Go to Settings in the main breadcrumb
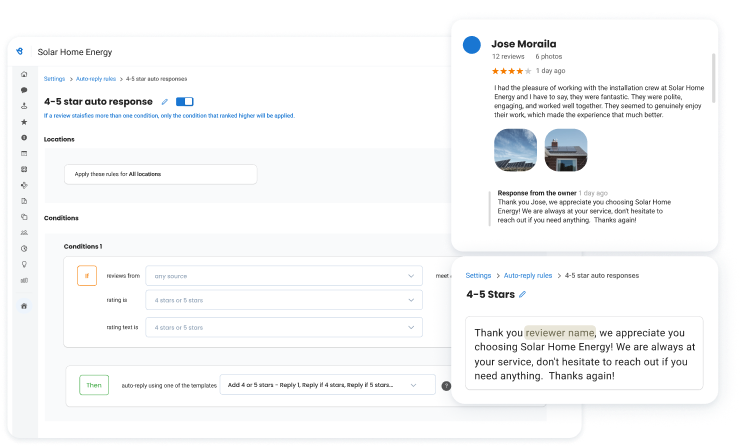742x447 pixels. [54, 79]
